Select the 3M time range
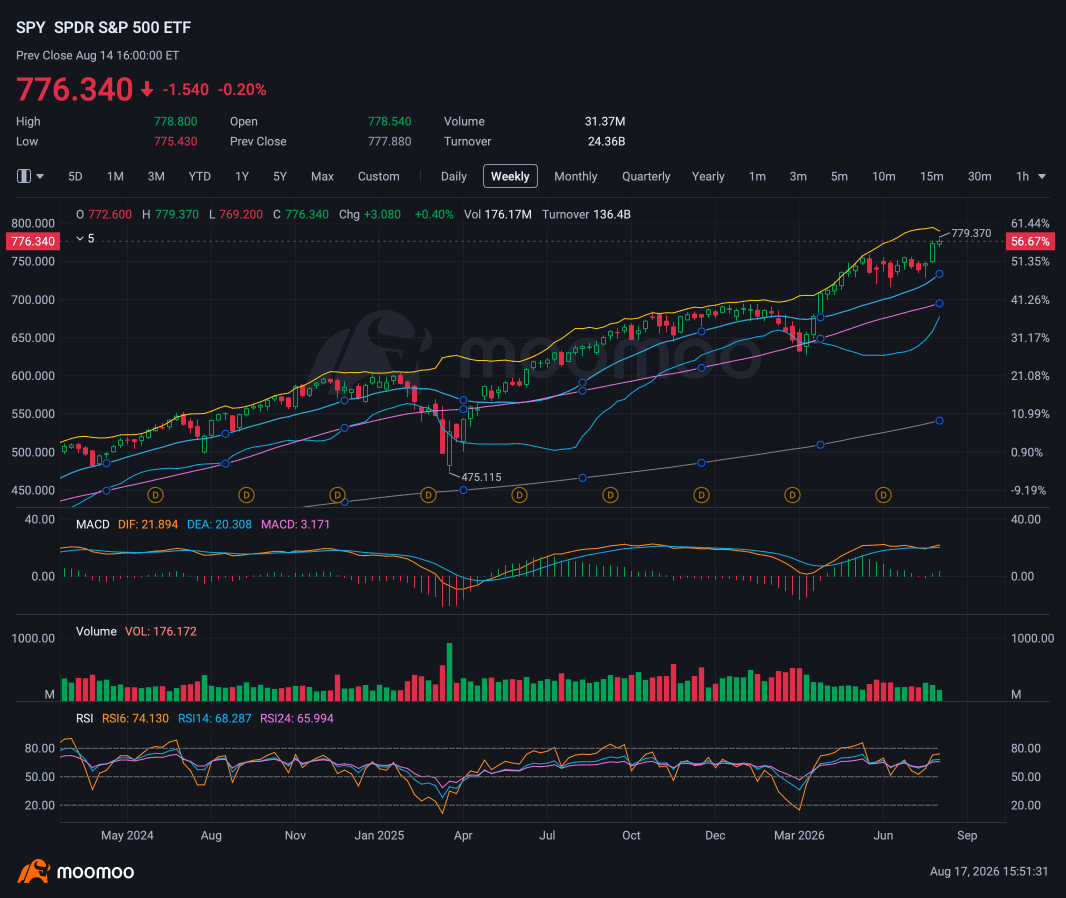 (156, 176)
